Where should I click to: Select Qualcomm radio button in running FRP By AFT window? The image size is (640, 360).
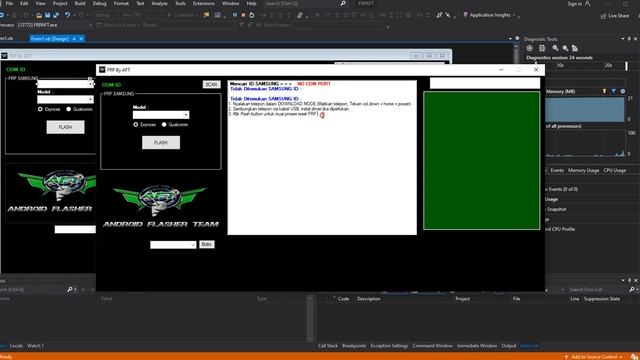pos(164,124)
